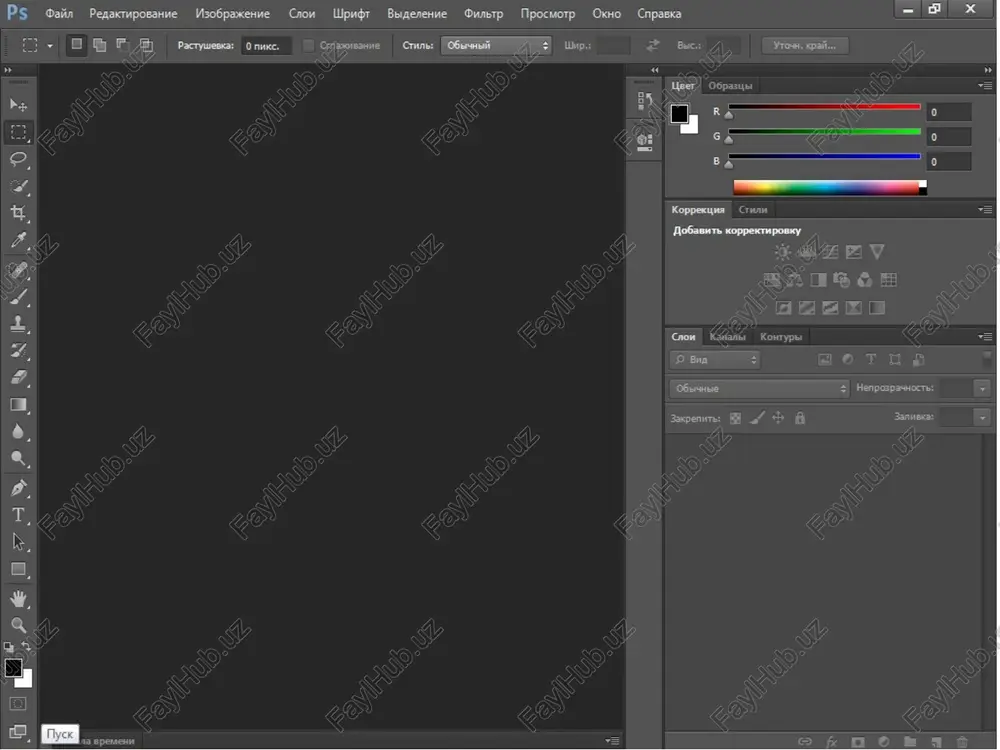Open the Непрозрачность dropdown arrow
The image size is (1000, 750).
click(x=982, y=388)
